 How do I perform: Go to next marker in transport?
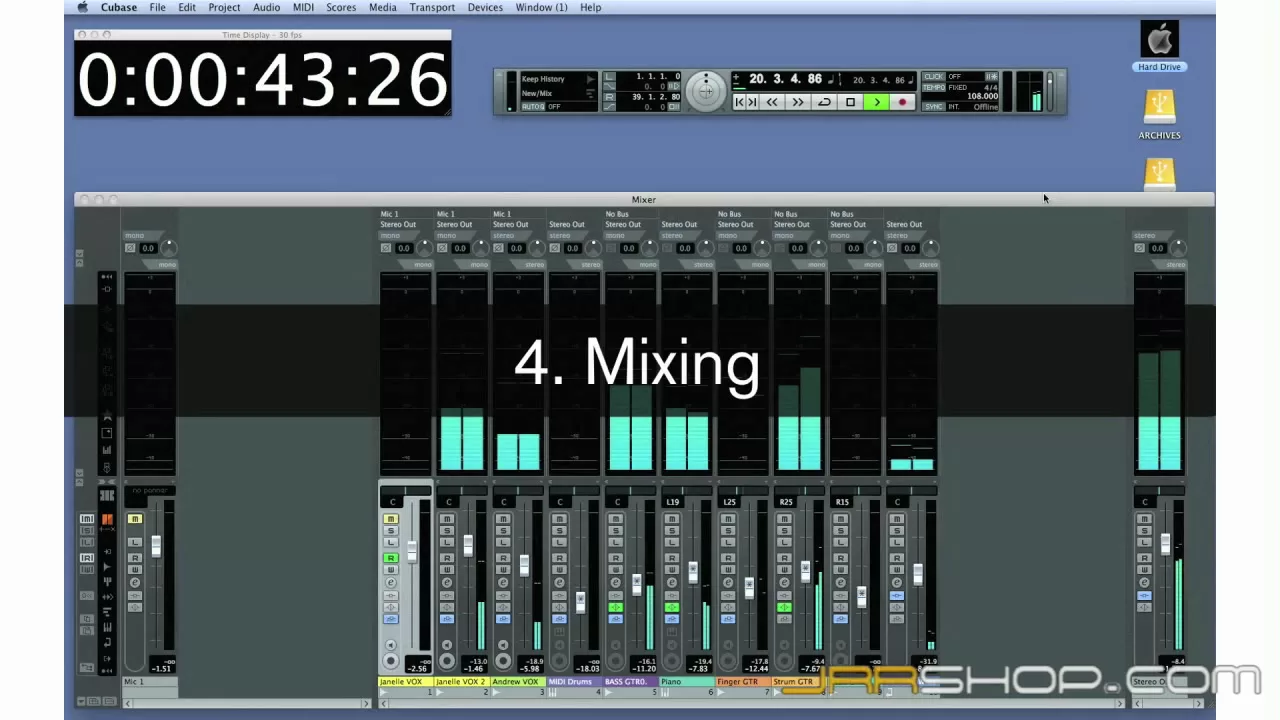pos(753,101)
